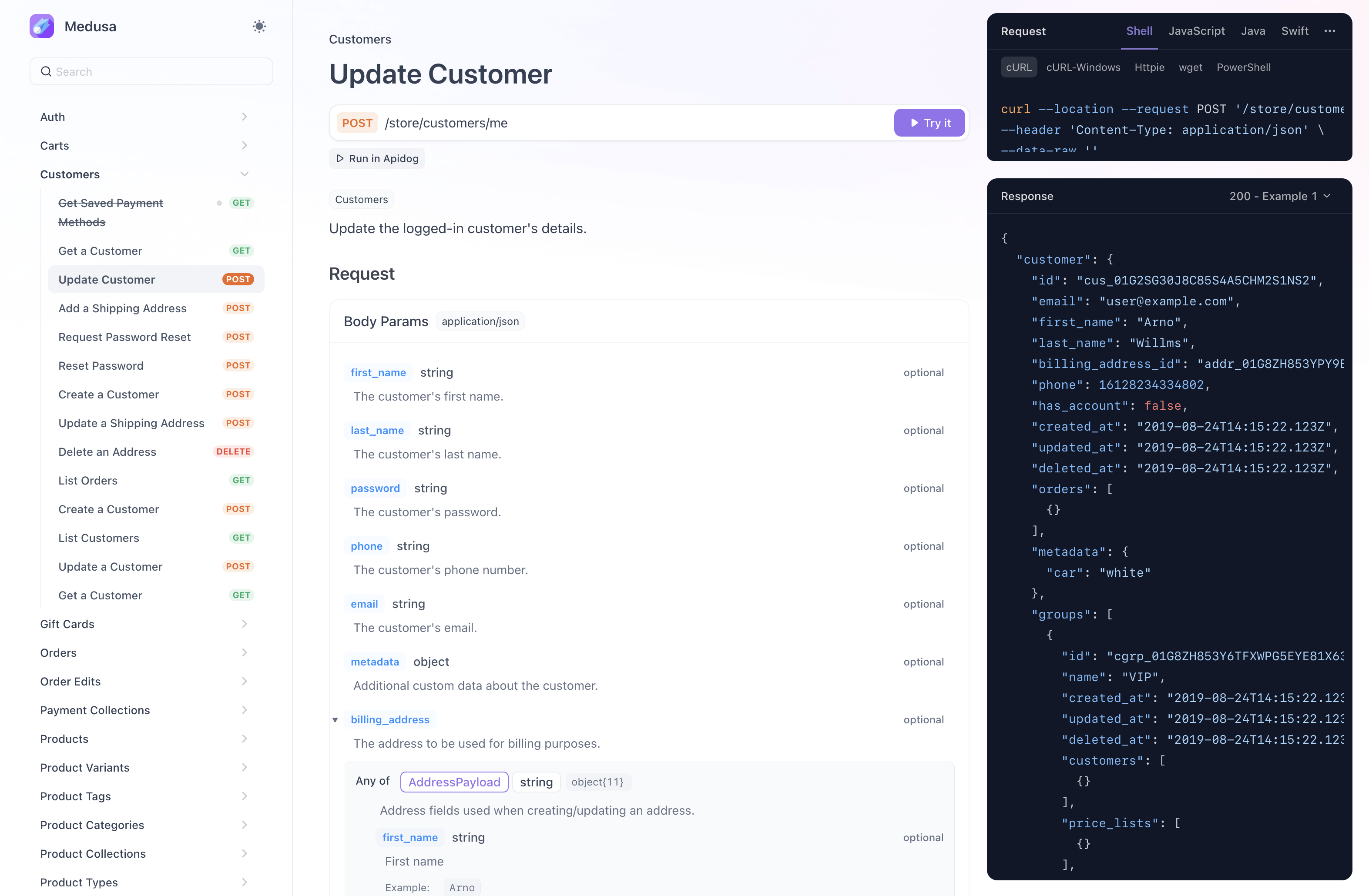Screen dimensions: 1369x896
Task: Click the orange POST method badge in the endpoint bar
Action: pyautogui.click(x=357, y=123)
